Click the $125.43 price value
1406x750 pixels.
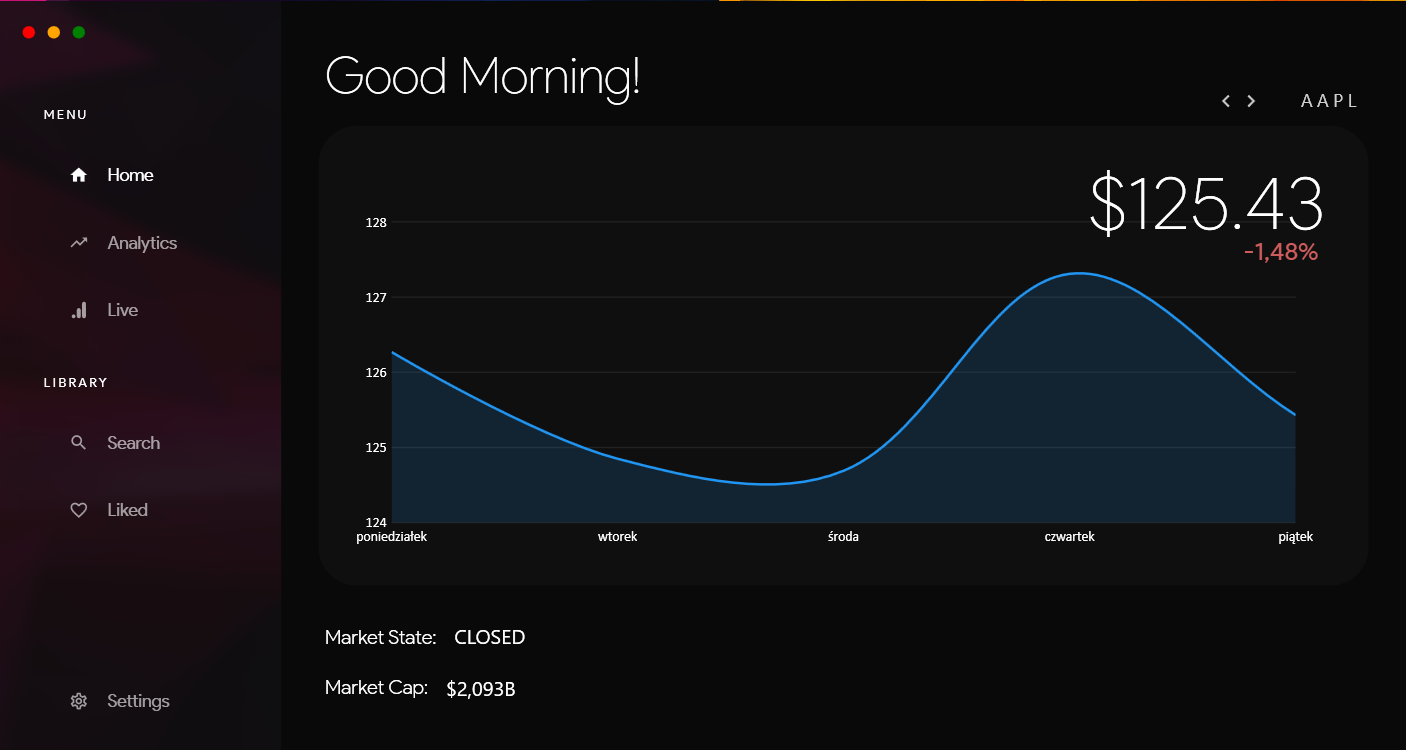(1206, 204)
